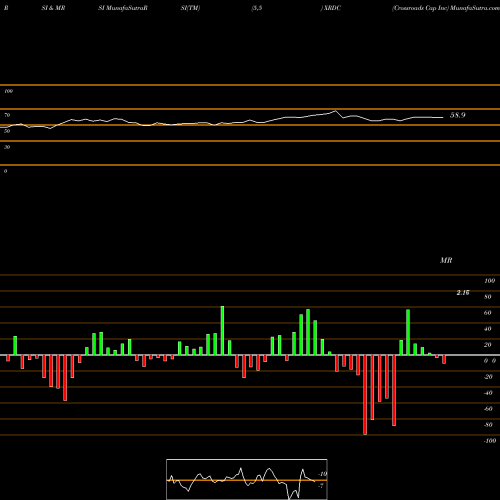
Task: Click the -100 label on the MR axis
Action: (490, 441)
